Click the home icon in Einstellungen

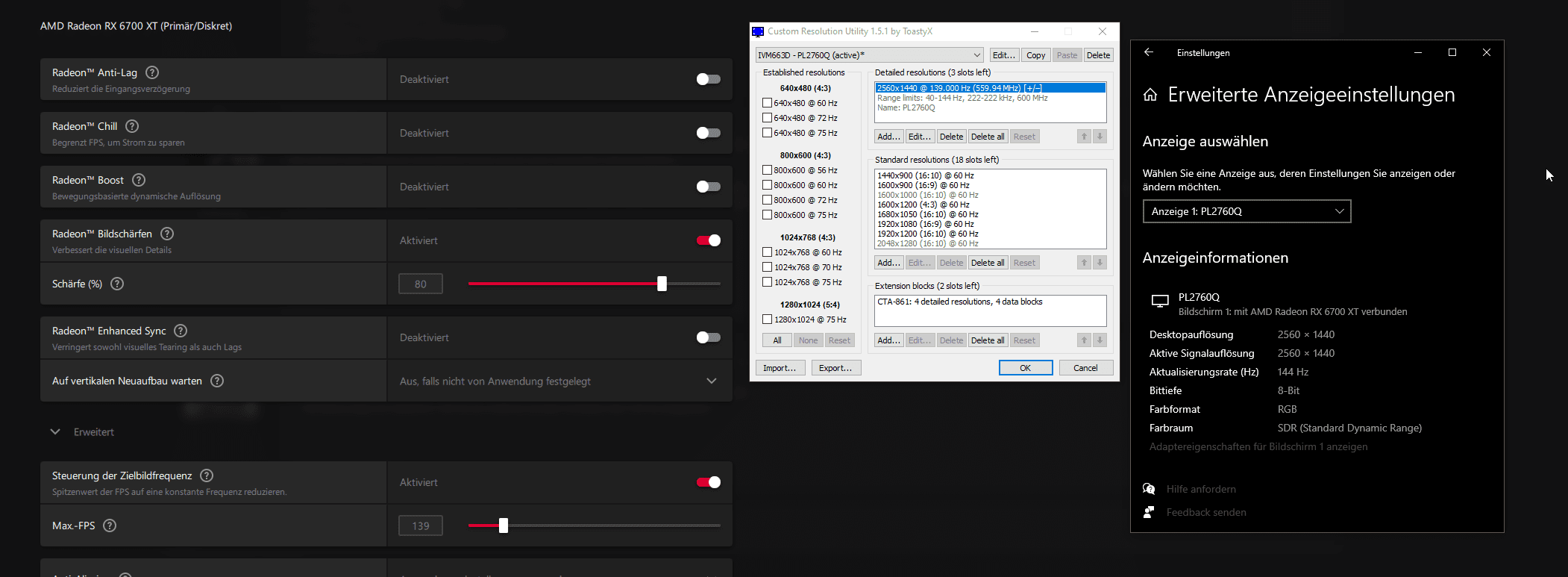click(1150, 95)
